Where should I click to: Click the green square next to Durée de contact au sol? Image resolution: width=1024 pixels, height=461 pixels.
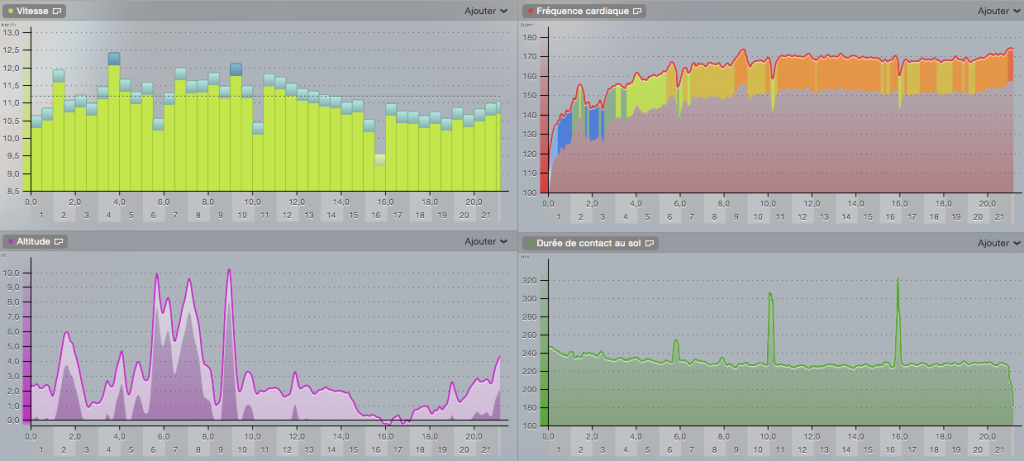[x=528, y=242]
